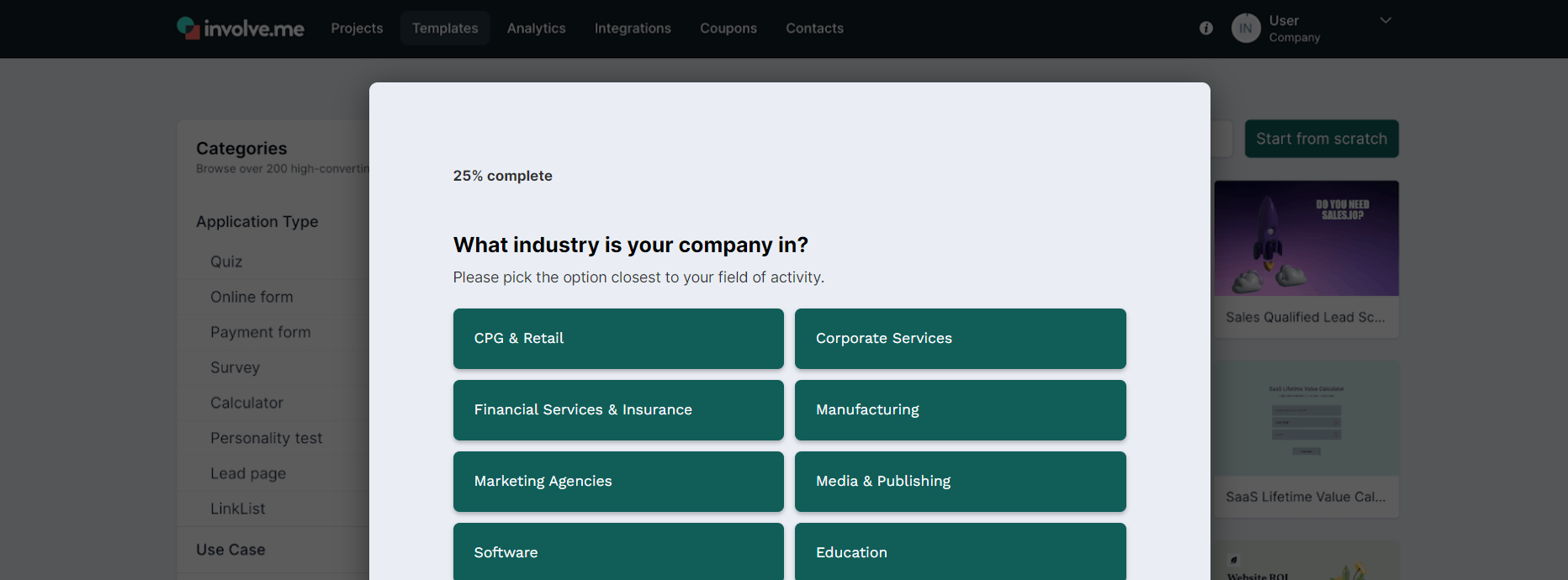Choose the Manufacturing industry
Viewport: 1568px width, 580px height.
point(960,410)
